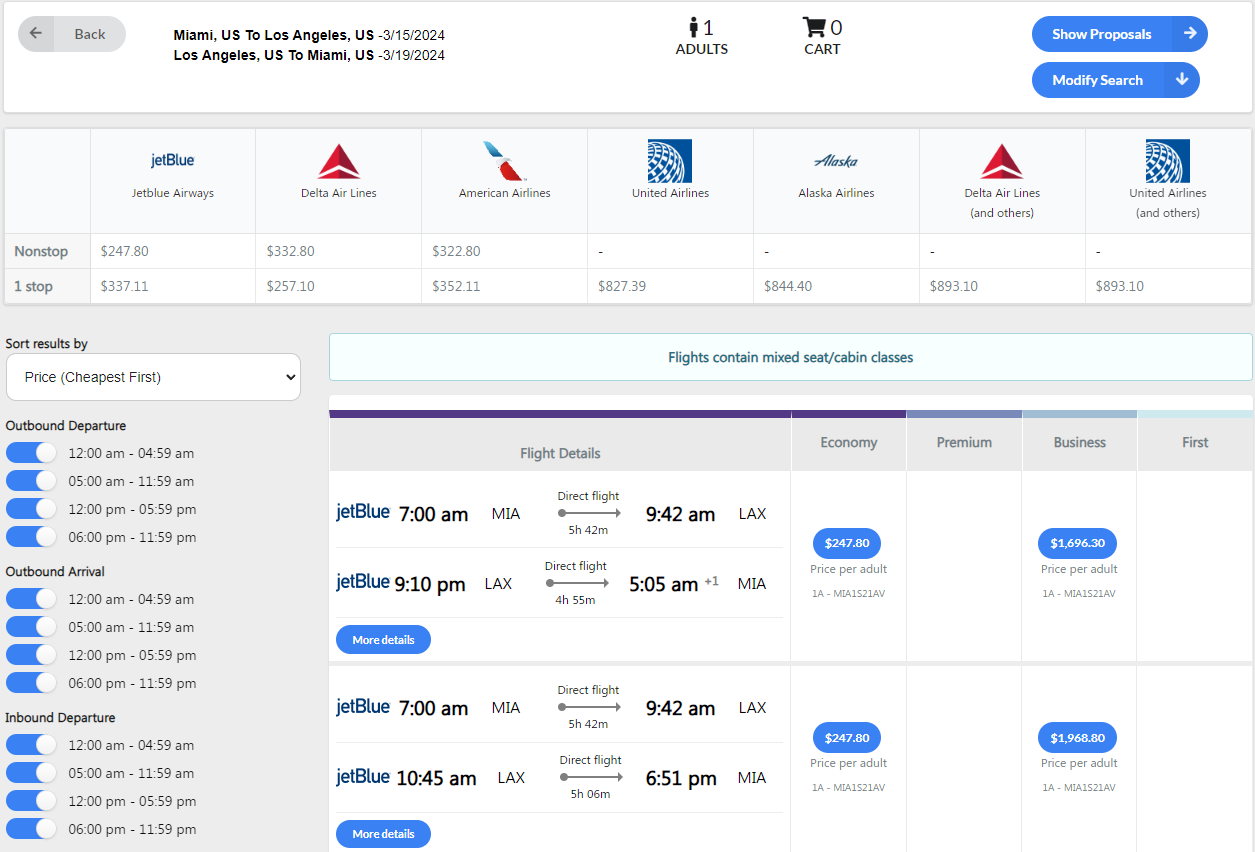Viewport: 1255px width, 852px height.
Task: Click jetBlue logo on the 10:45 am flight
Action: tap(363, 776)
